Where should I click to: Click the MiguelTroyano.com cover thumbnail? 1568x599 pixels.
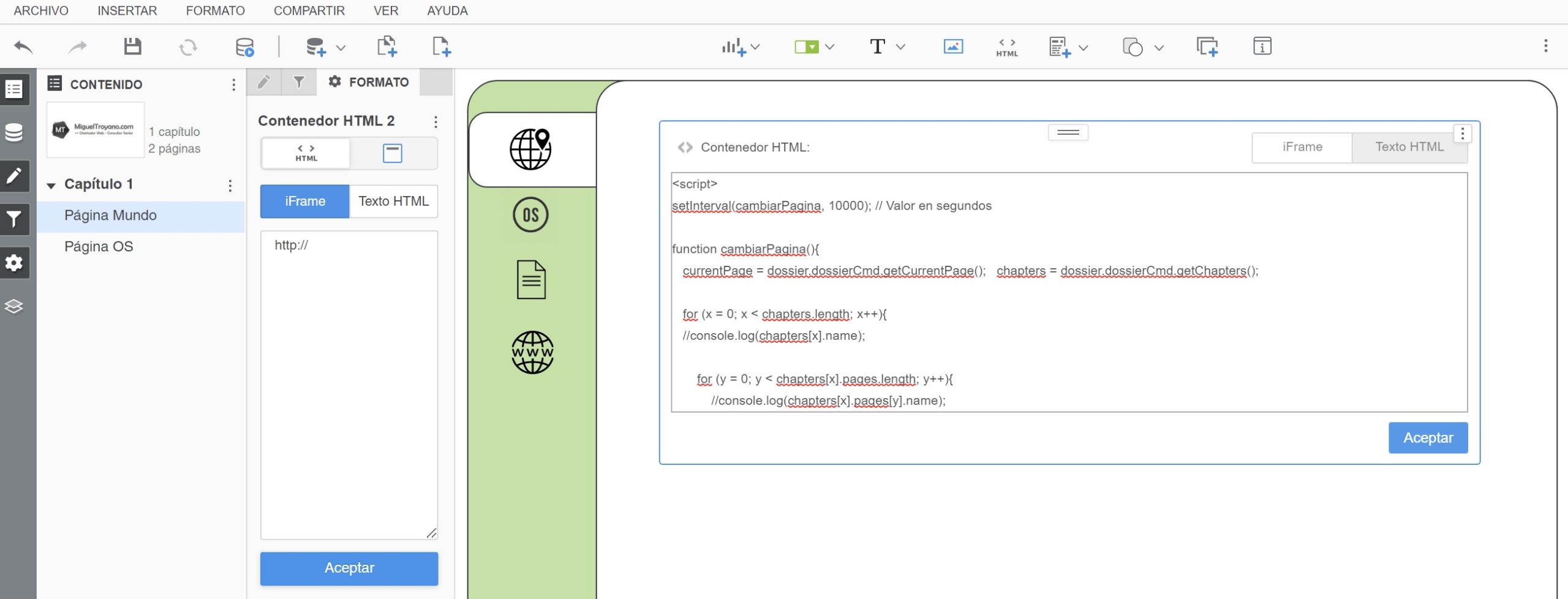96,130
